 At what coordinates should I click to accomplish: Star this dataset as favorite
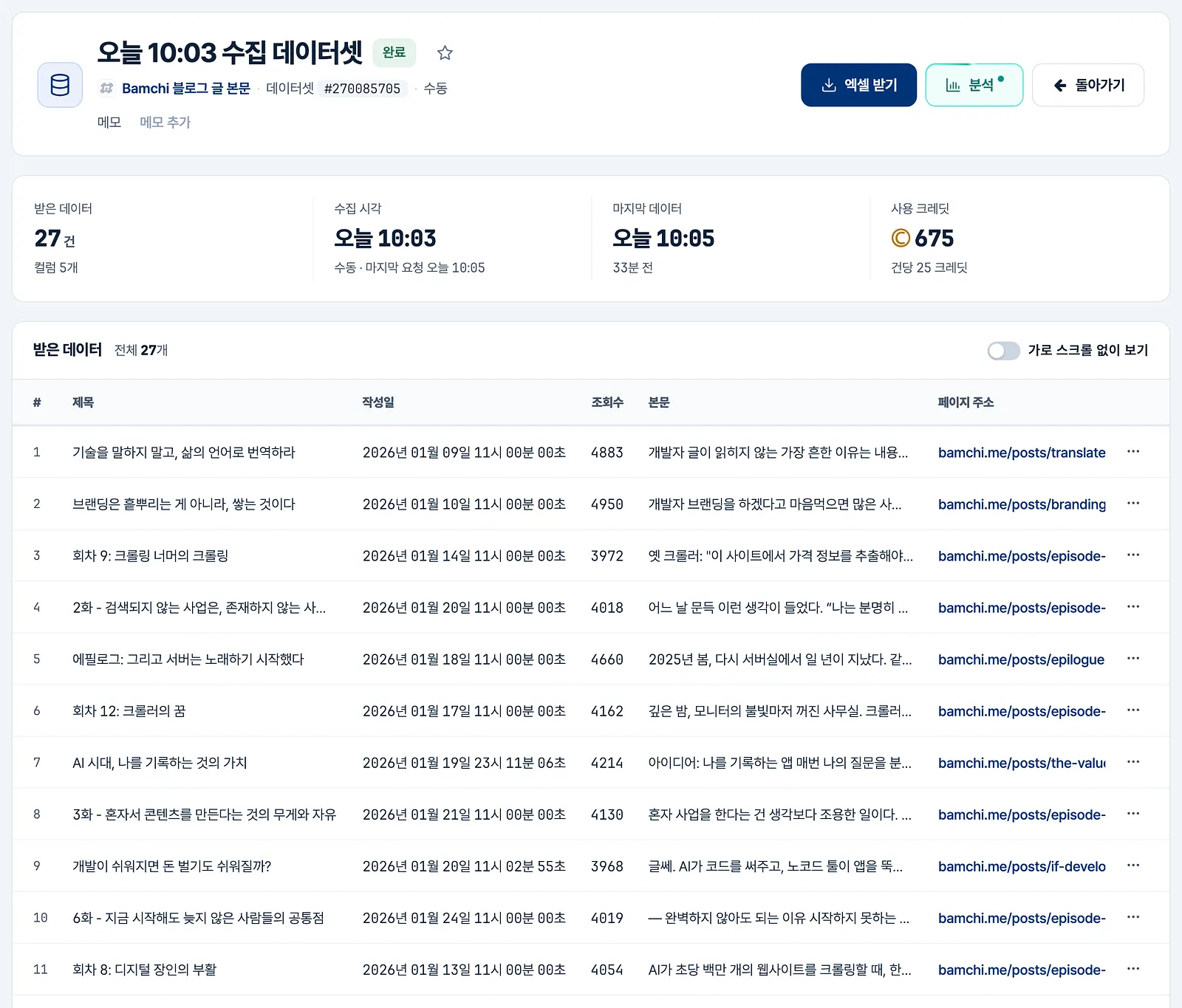click(x=445, y=53)
